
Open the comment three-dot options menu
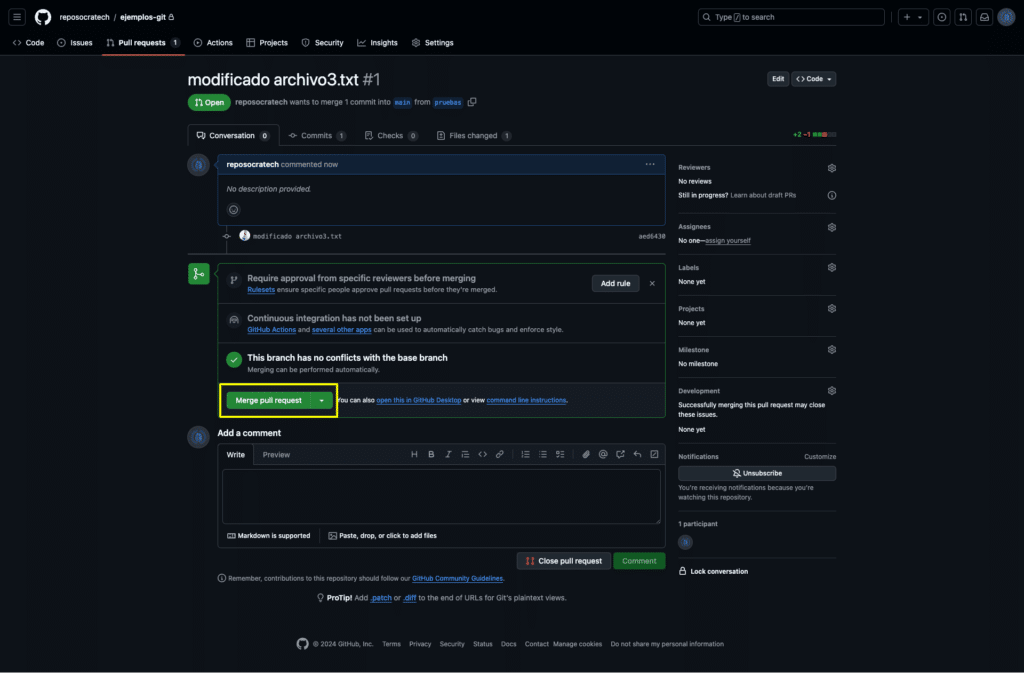650,164
